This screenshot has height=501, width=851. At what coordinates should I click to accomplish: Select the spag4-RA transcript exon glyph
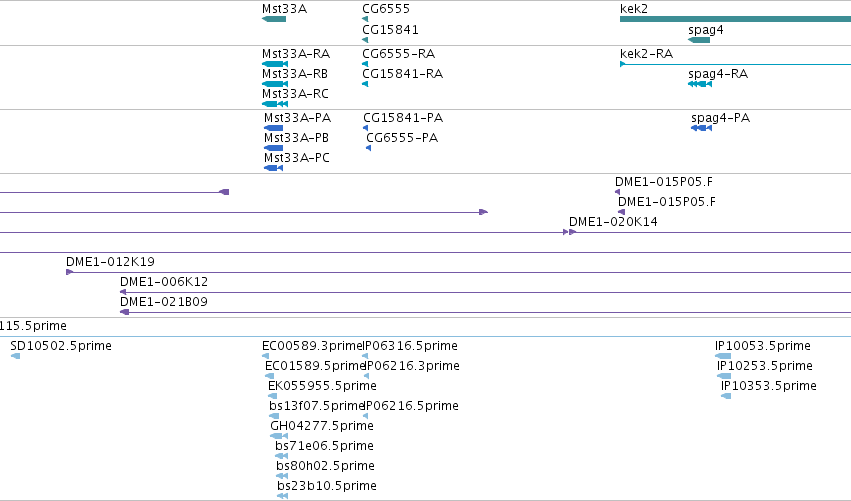click(700, 84)
